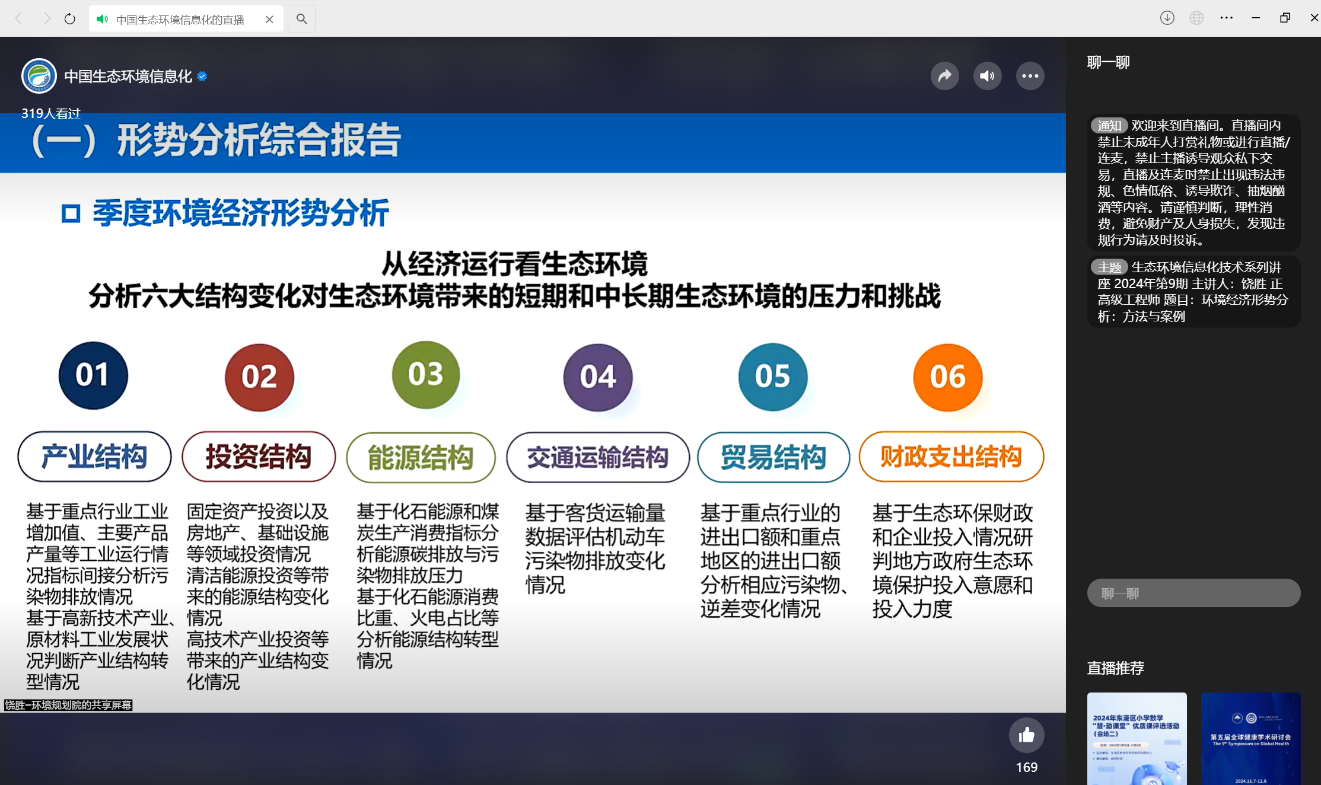Click the share arrow icon on video

tap(944, 76)
